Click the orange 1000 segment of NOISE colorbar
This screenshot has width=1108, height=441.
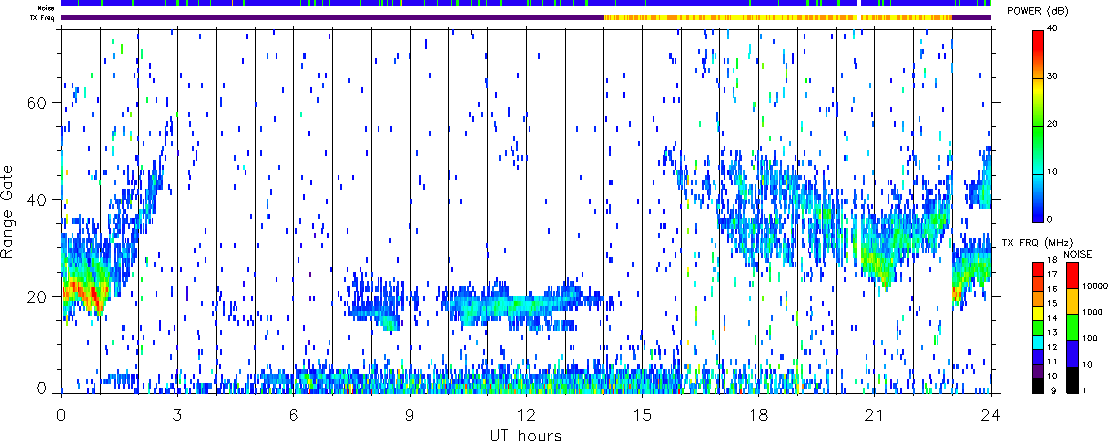point(1071,300)
